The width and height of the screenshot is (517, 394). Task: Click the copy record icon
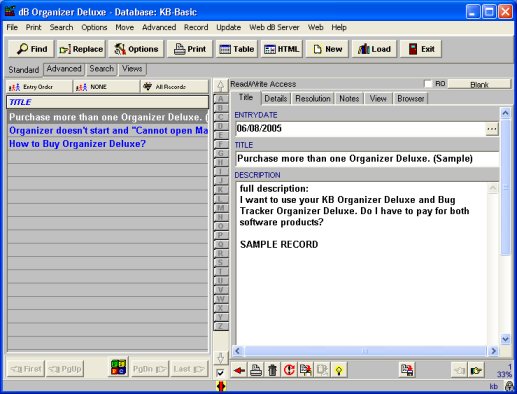tap(306, 370)
